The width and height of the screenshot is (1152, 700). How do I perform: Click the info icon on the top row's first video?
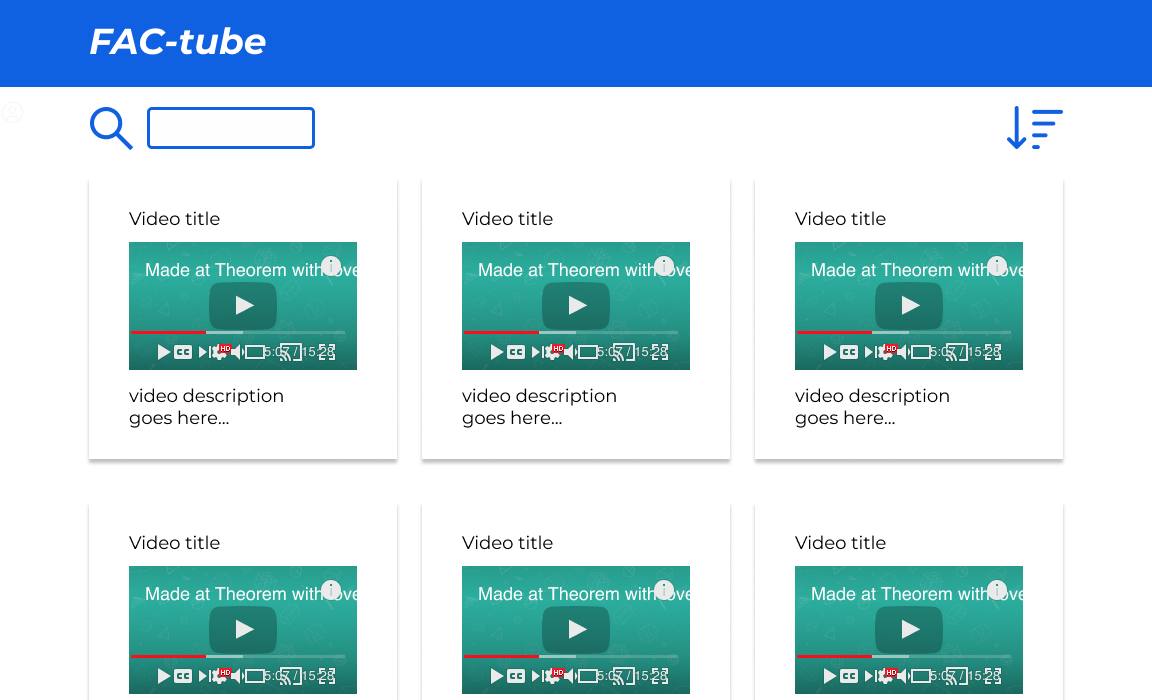click(x=331, y=266)
